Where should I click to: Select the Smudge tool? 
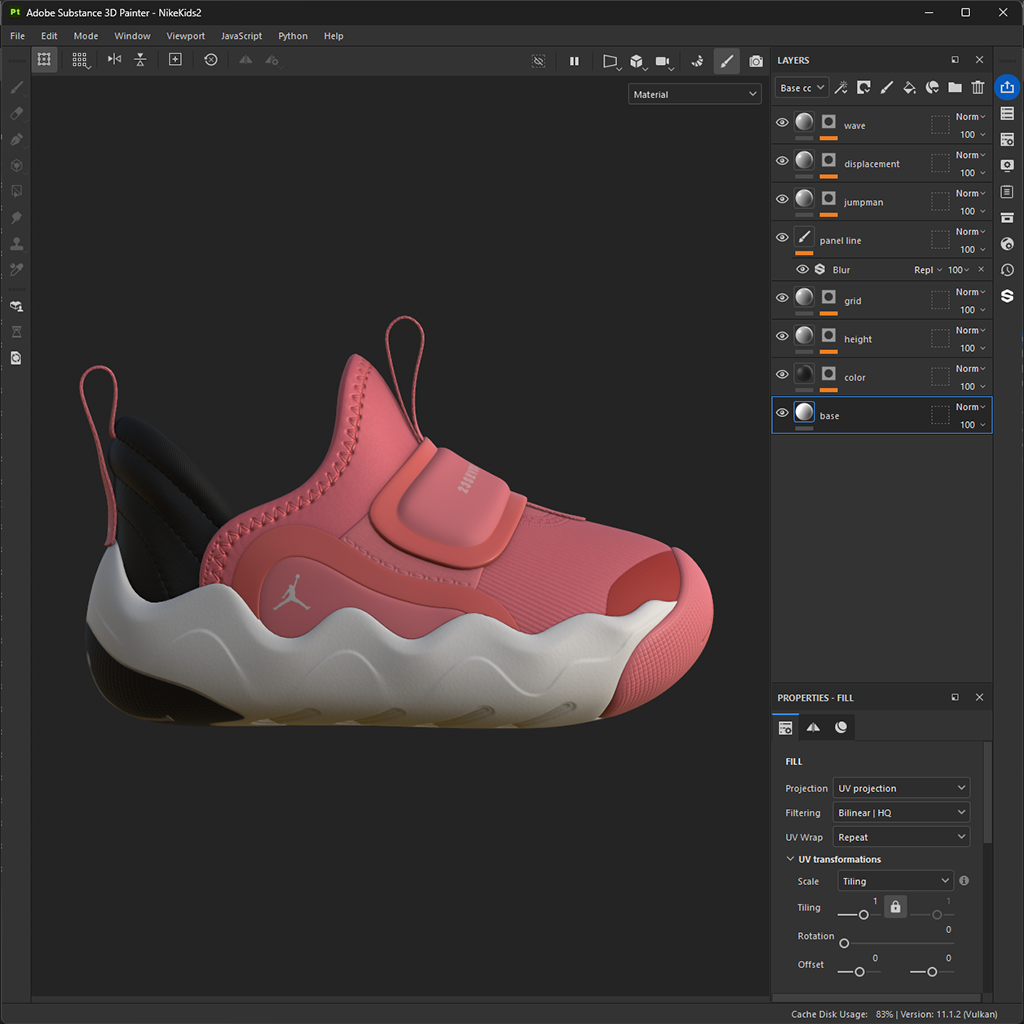[x=16, y=217]
